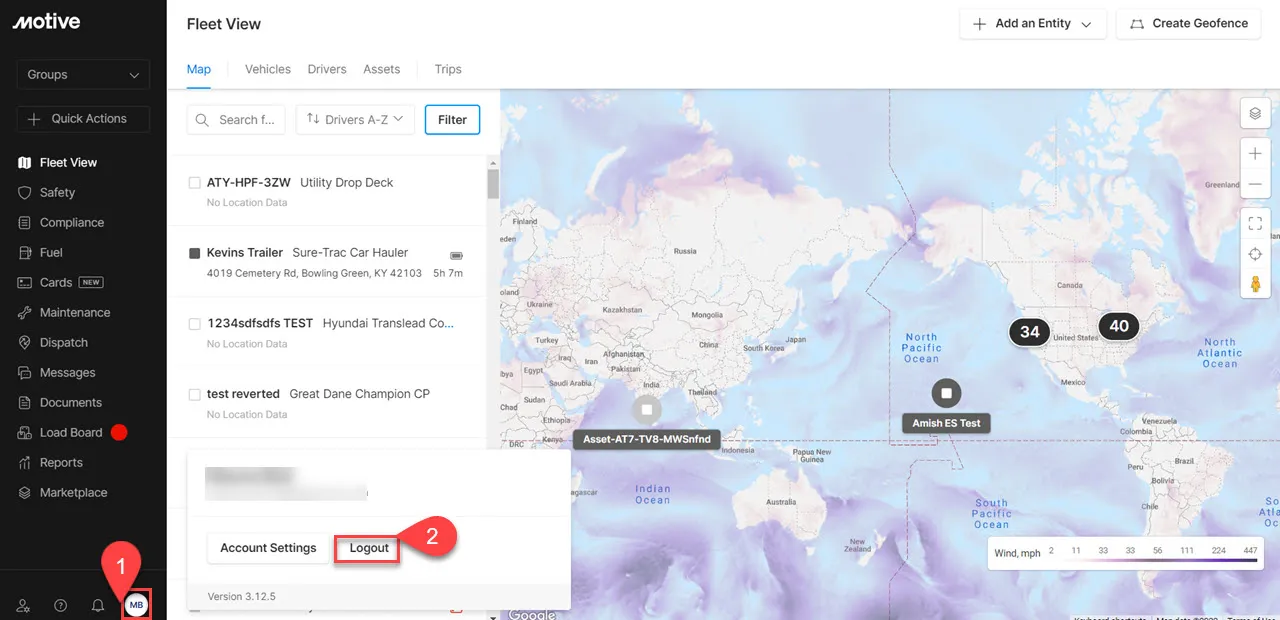
Task: Open the Trips tab
Action: coord(447,69)
